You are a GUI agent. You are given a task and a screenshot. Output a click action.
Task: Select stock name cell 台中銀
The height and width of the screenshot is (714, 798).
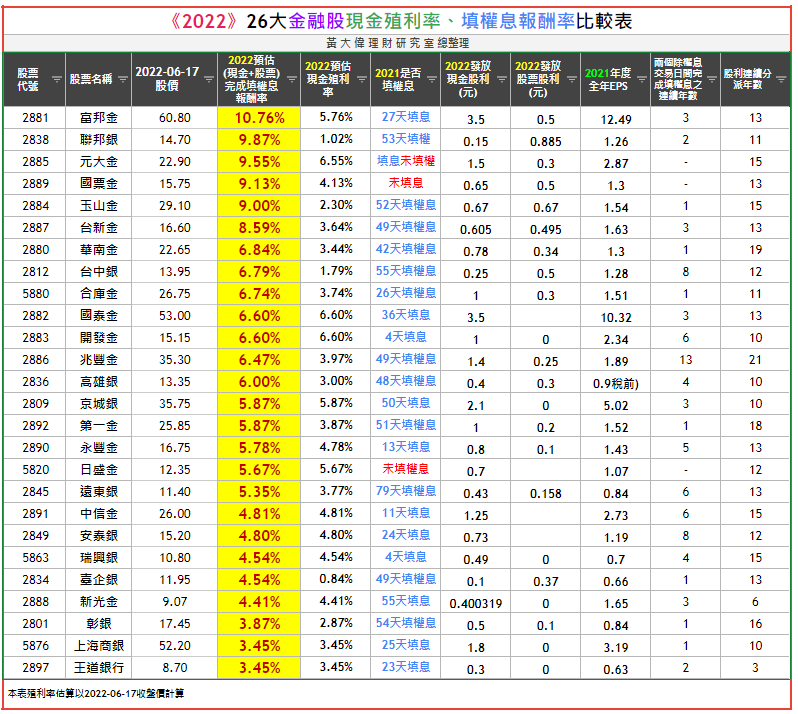point(99,271)
